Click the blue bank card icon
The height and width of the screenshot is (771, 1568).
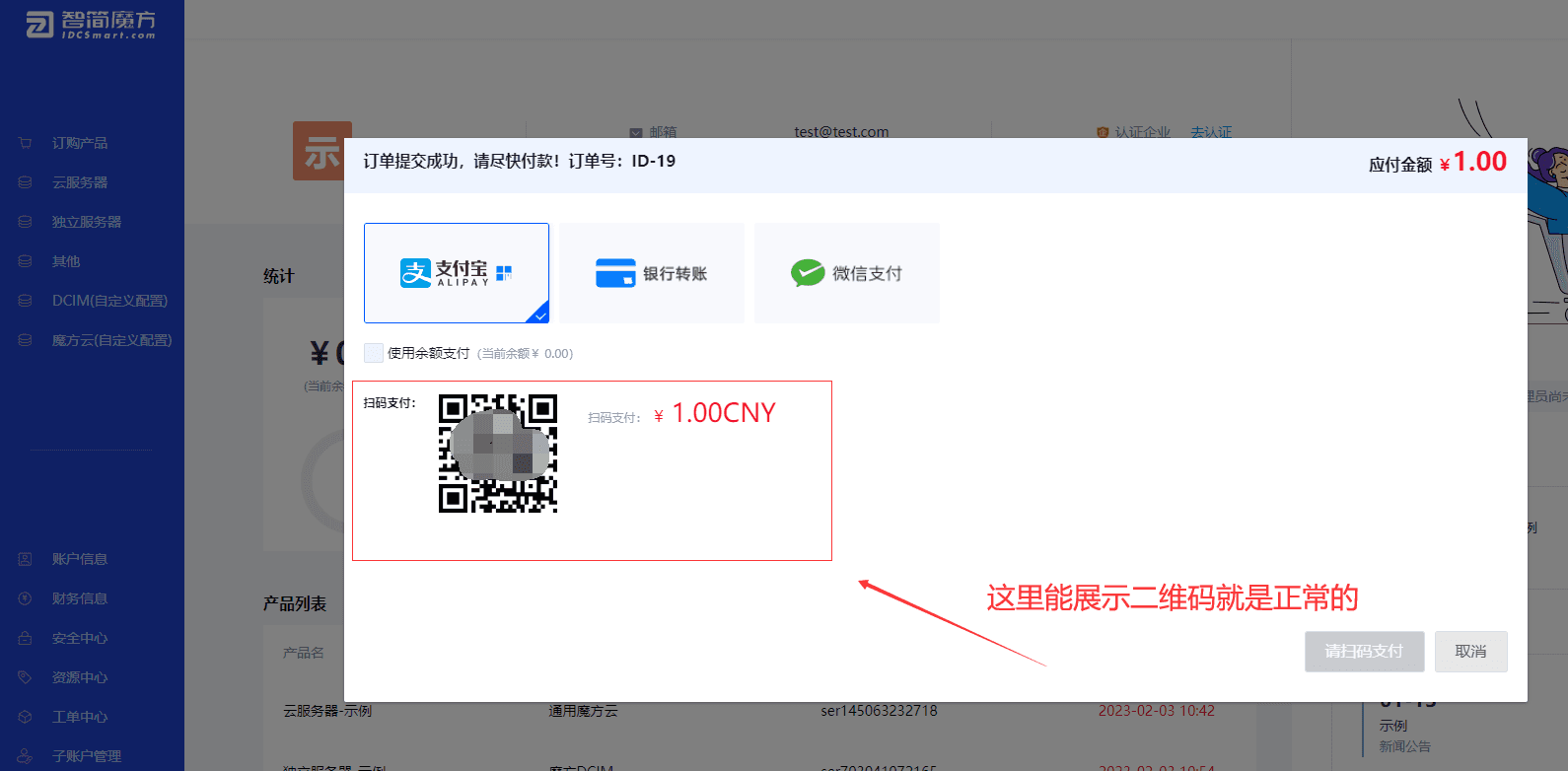[615, 273]
